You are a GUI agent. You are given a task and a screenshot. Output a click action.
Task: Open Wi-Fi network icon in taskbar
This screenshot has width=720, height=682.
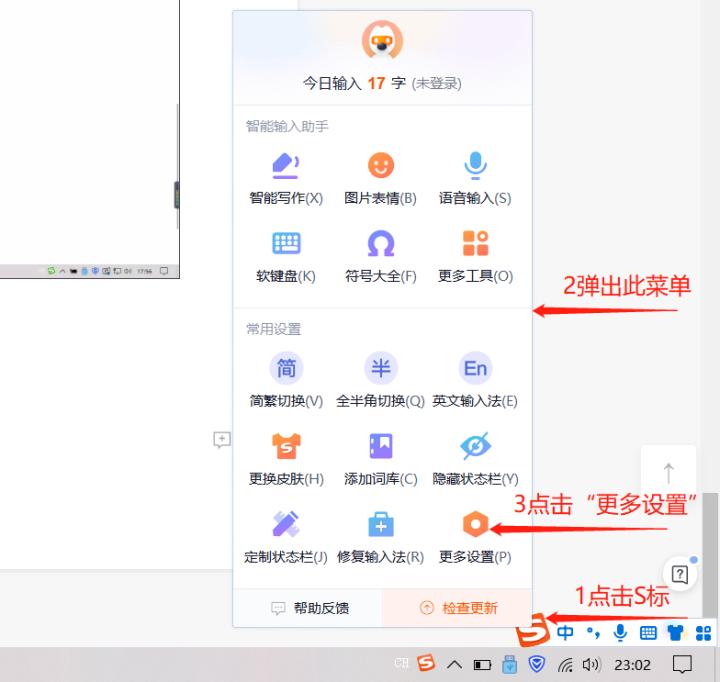(x=565, y=665)
